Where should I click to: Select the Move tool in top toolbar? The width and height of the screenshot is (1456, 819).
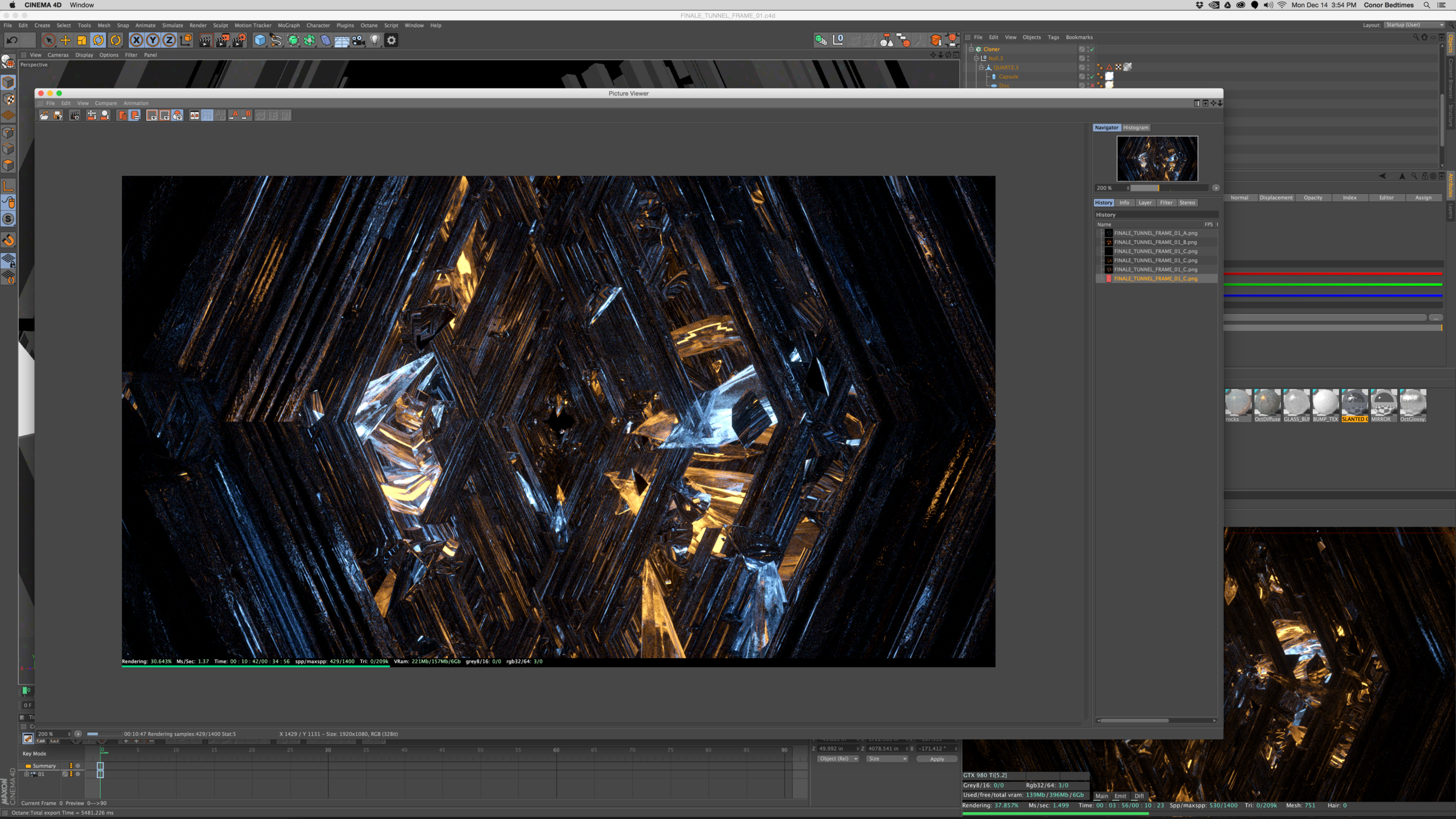point(65,40)
